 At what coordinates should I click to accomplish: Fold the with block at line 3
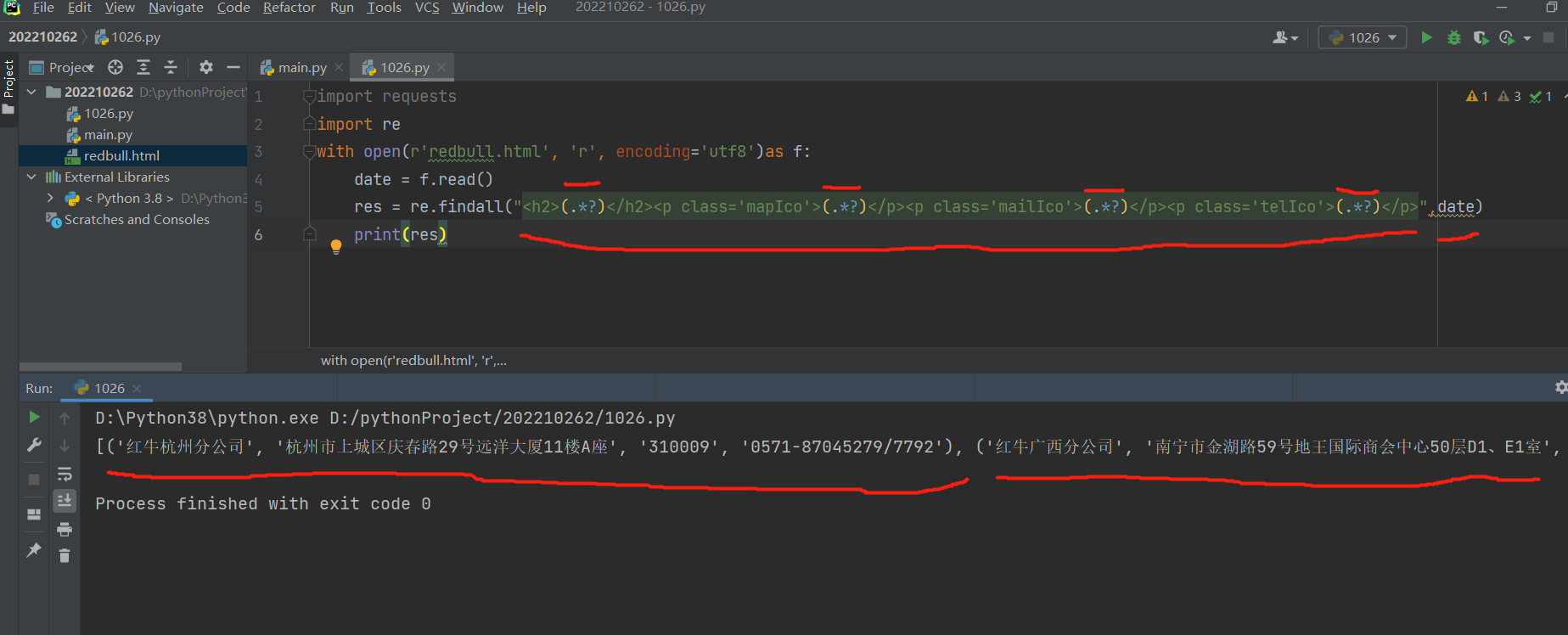[x=310, y=152]
